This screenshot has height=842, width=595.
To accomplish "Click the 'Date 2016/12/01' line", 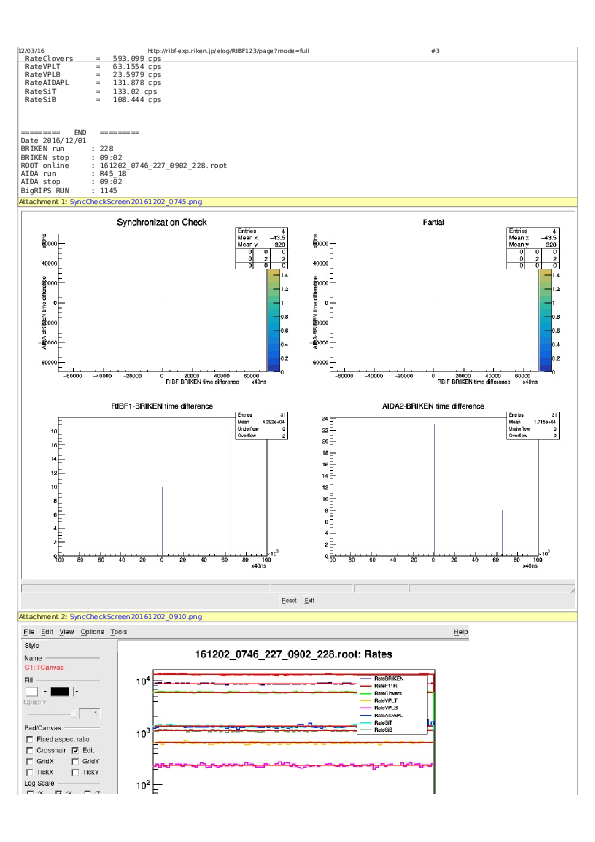I will tap(53, 141).
